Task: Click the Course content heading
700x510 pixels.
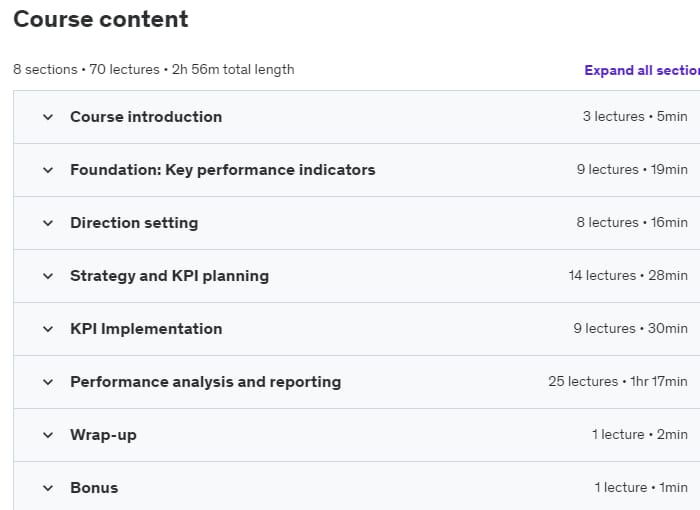Action: click(101, 19)
